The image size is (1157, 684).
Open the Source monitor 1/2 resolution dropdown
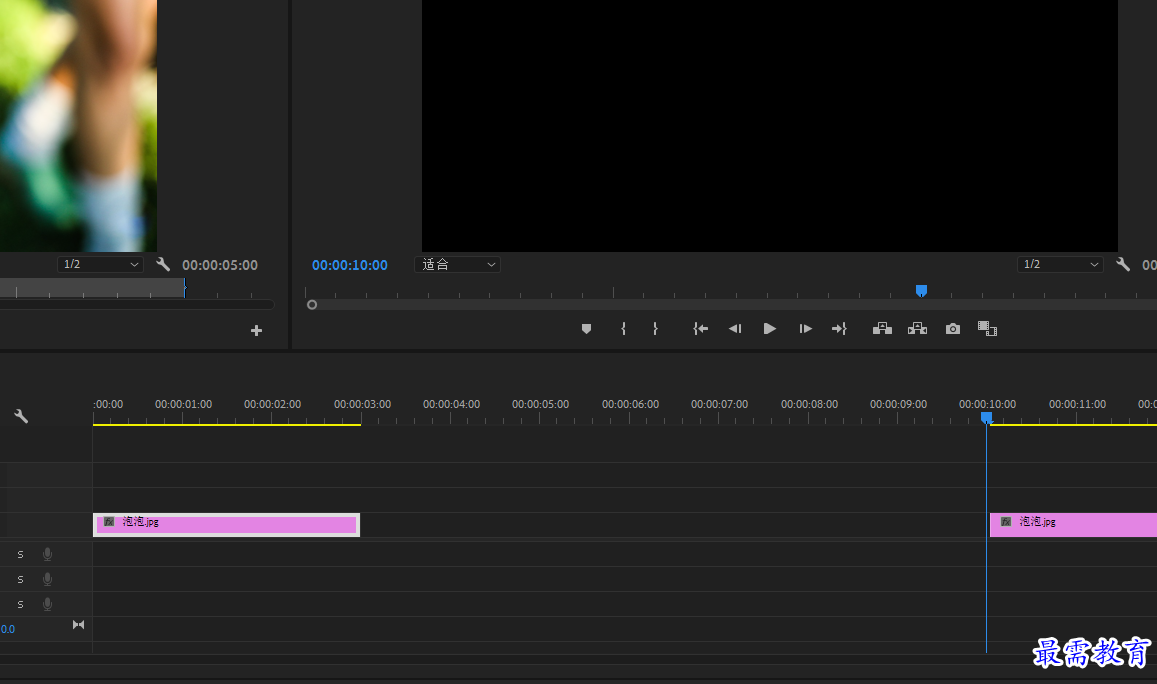coord(100,264)
